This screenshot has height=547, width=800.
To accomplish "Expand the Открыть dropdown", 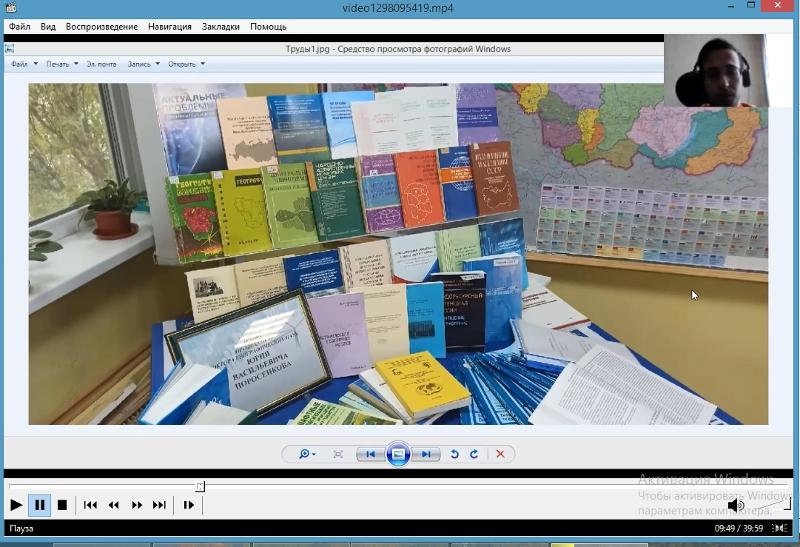I will tap(186, 64).
